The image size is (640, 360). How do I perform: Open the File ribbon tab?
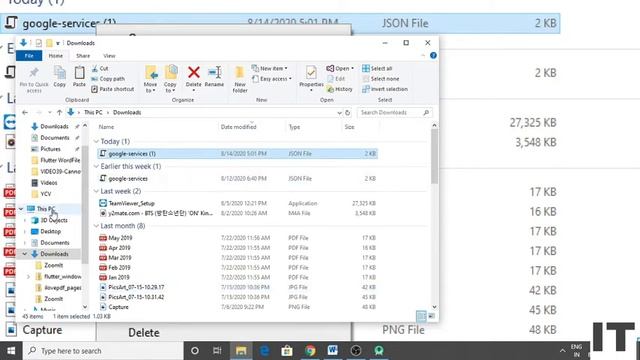(x=29, y=56)
